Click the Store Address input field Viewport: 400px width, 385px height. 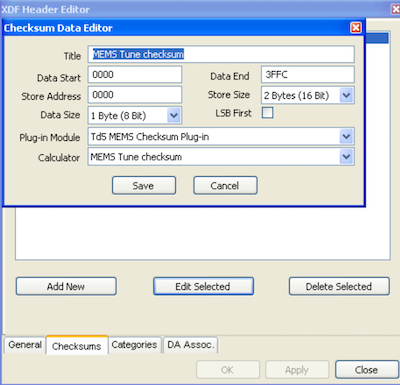[135, 95]
